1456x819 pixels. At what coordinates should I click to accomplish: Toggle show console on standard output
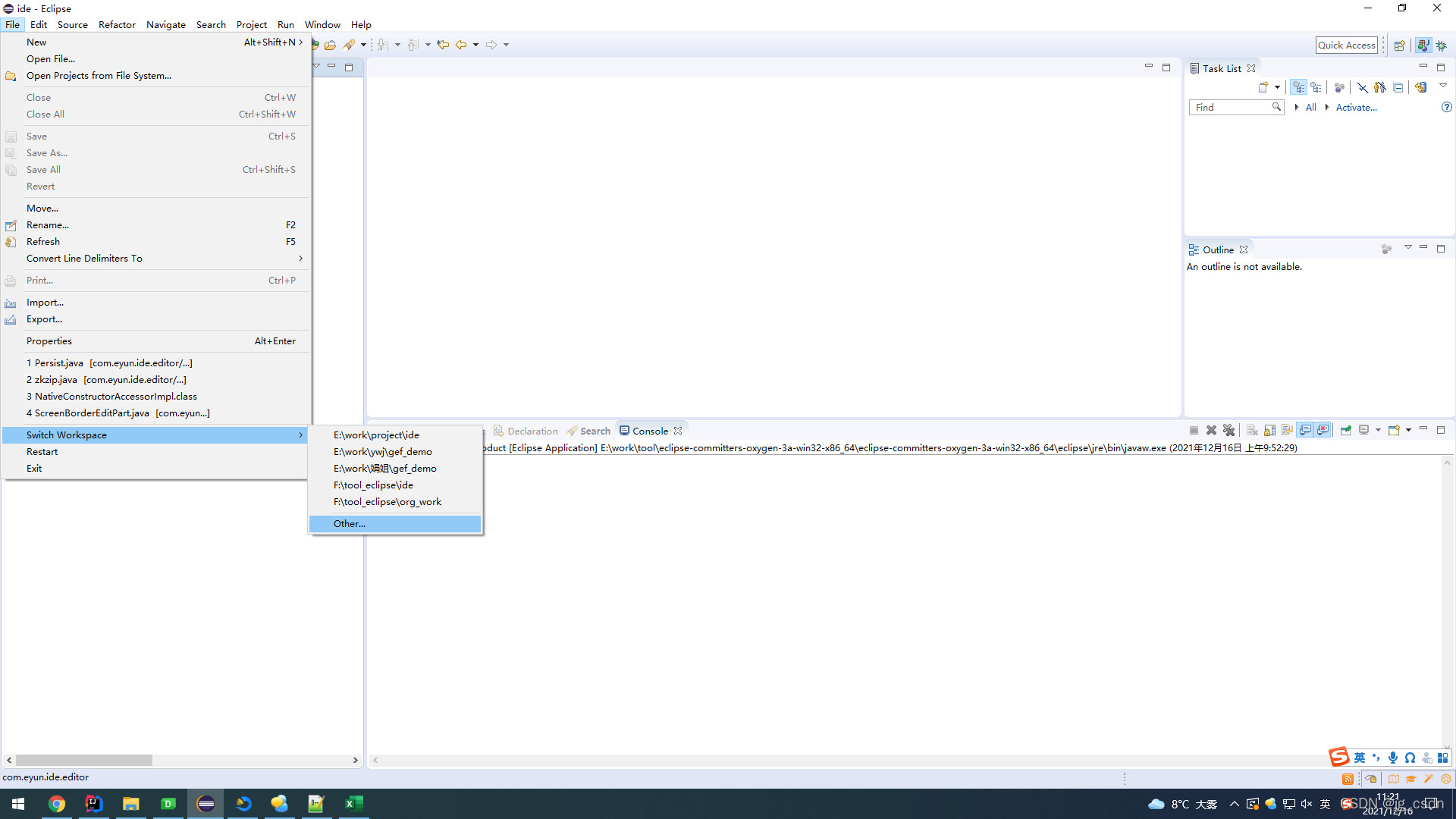pos(1305,431)
